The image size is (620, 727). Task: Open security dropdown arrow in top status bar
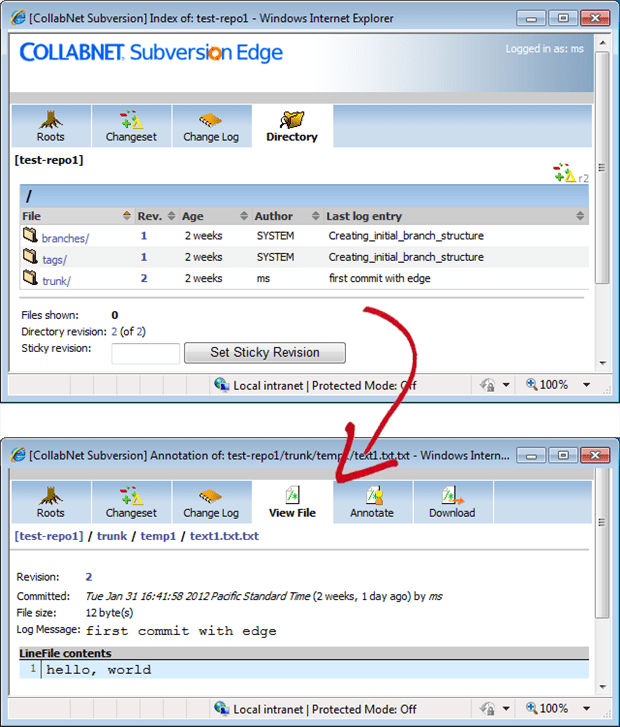pyautogui.click(x=506, y=385)
